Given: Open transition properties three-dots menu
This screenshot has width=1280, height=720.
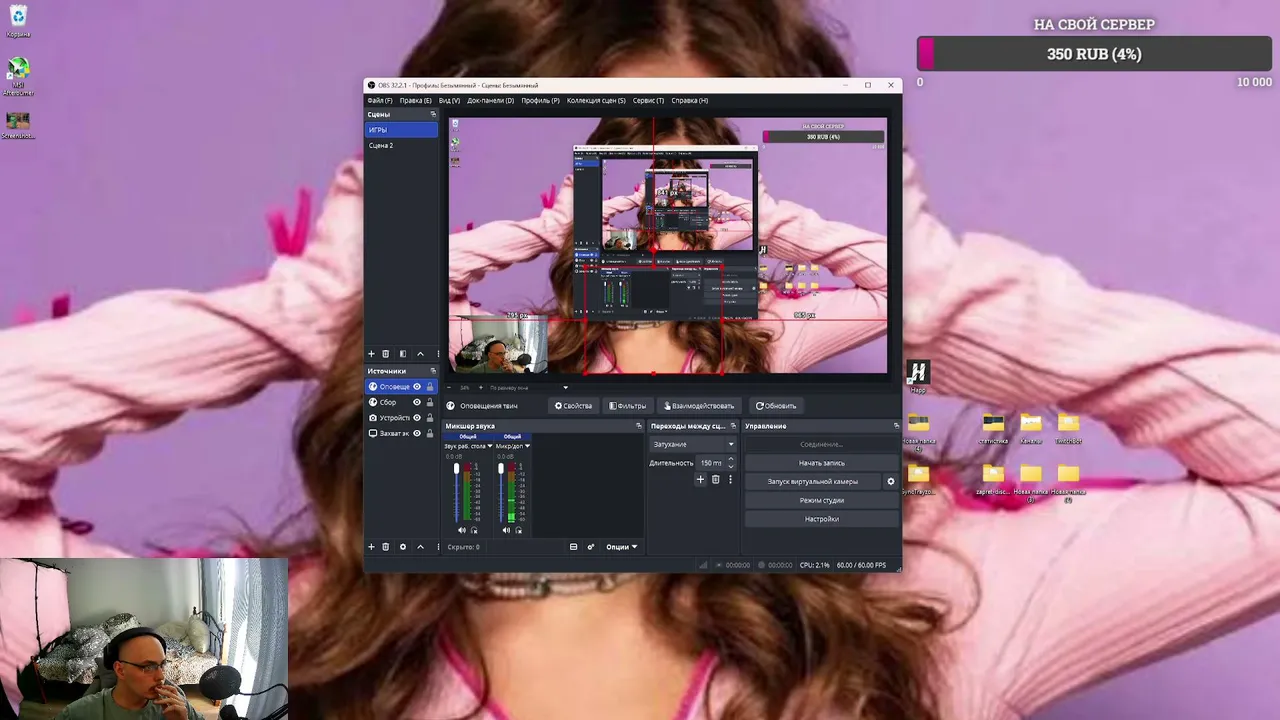Looking at the screenshot, I should (730, 480).
